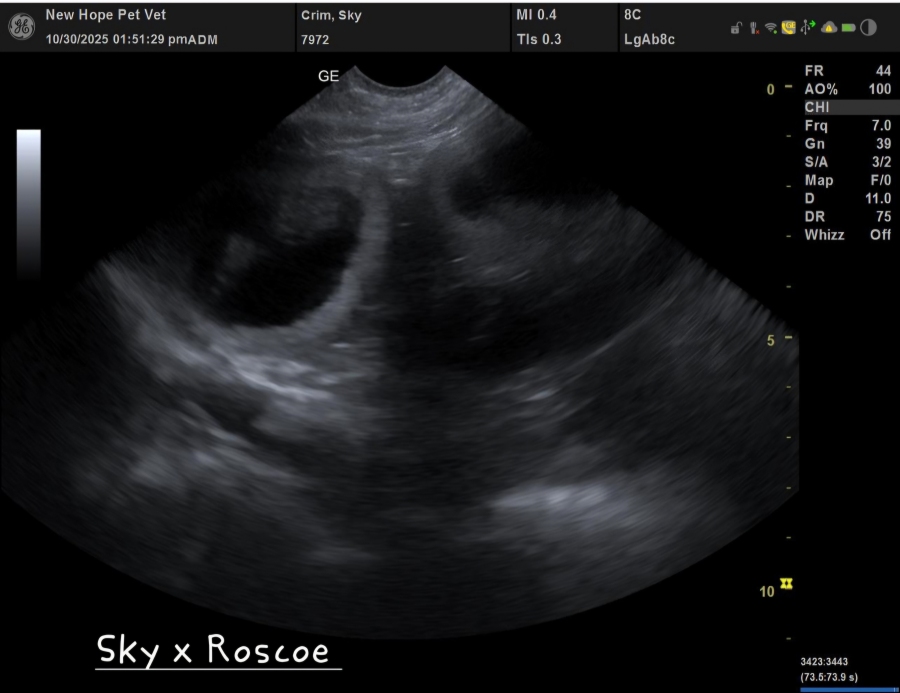This screenshot has width=900, height=693.
Task: Open the Map F/0 parameter
Action: click(847, 181)
